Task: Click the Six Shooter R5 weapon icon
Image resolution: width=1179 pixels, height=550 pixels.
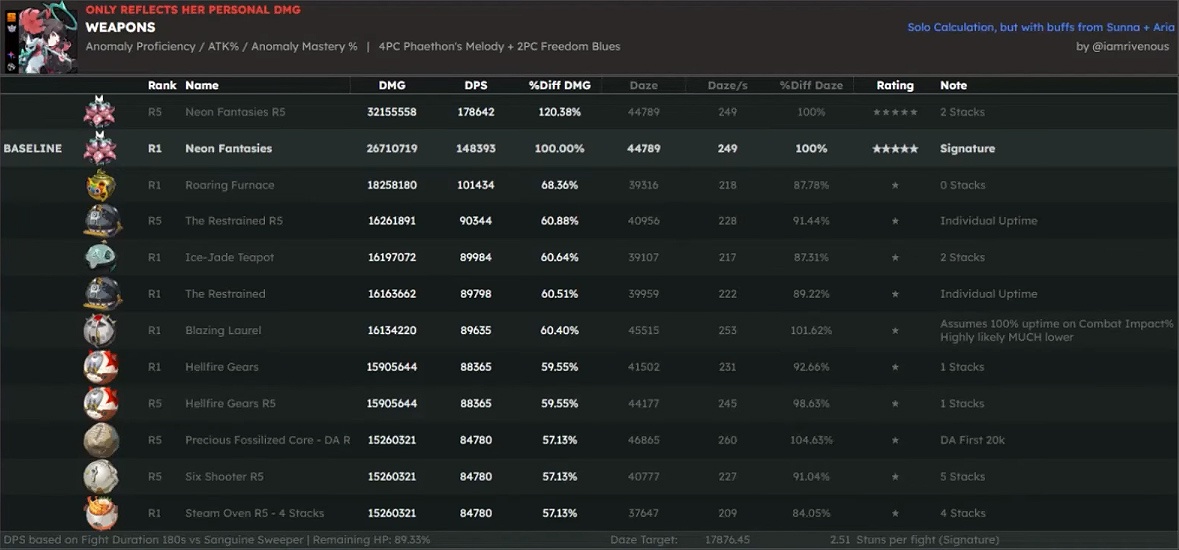Action: [x=100, y=476]
